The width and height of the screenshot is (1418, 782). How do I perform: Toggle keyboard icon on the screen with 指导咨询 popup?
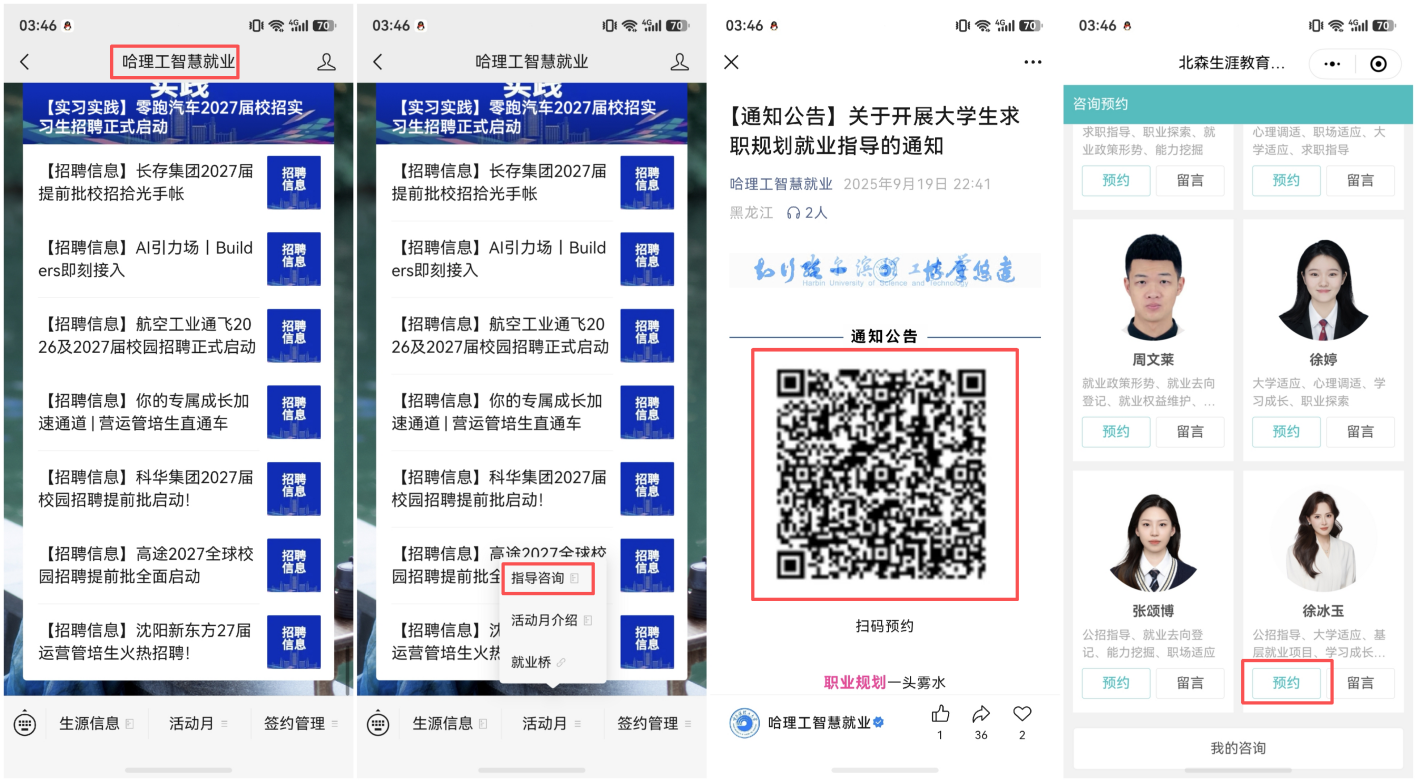coord(378,723)
